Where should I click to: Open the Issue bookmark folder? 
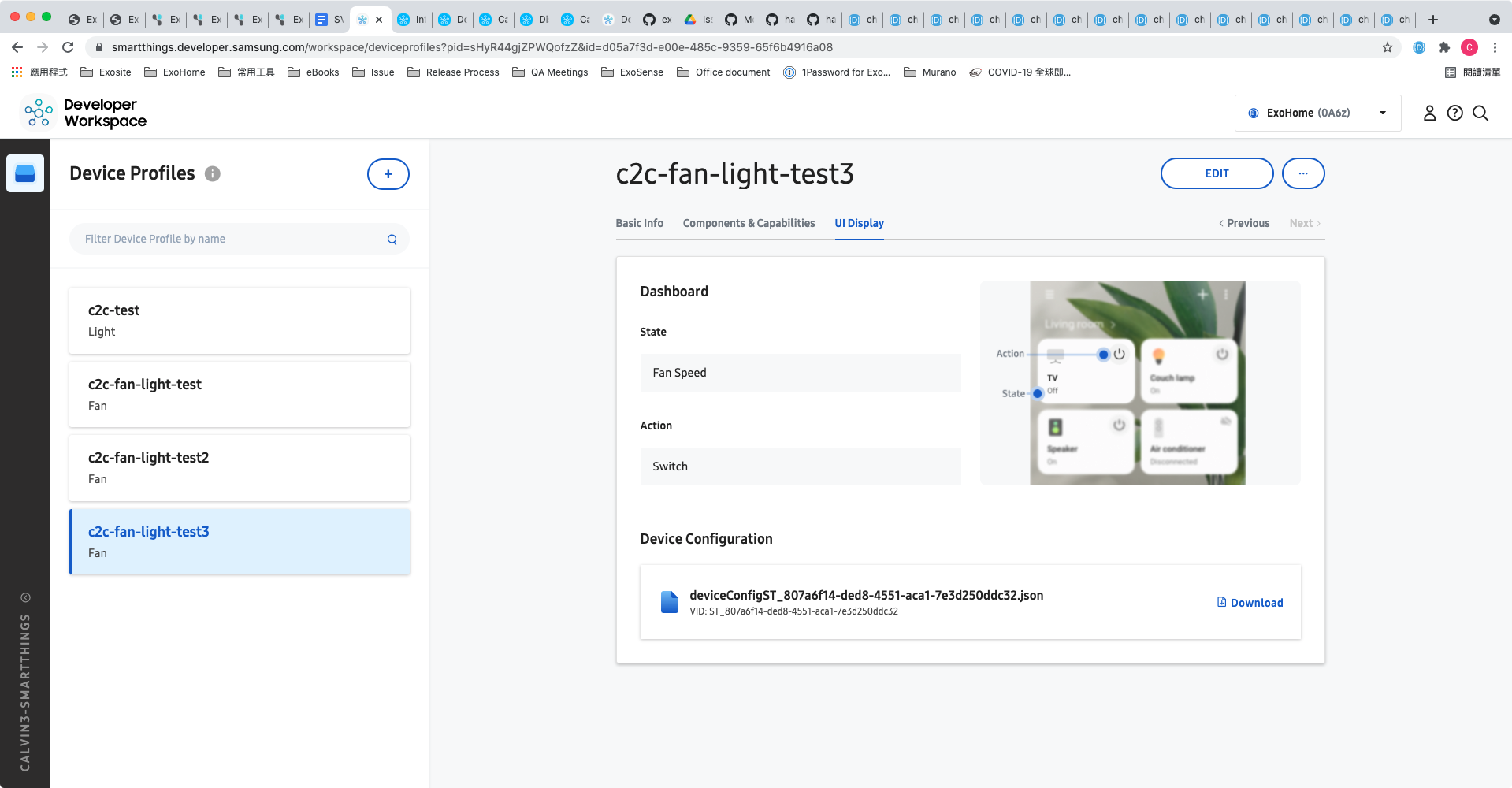click(x=373, y=72)
